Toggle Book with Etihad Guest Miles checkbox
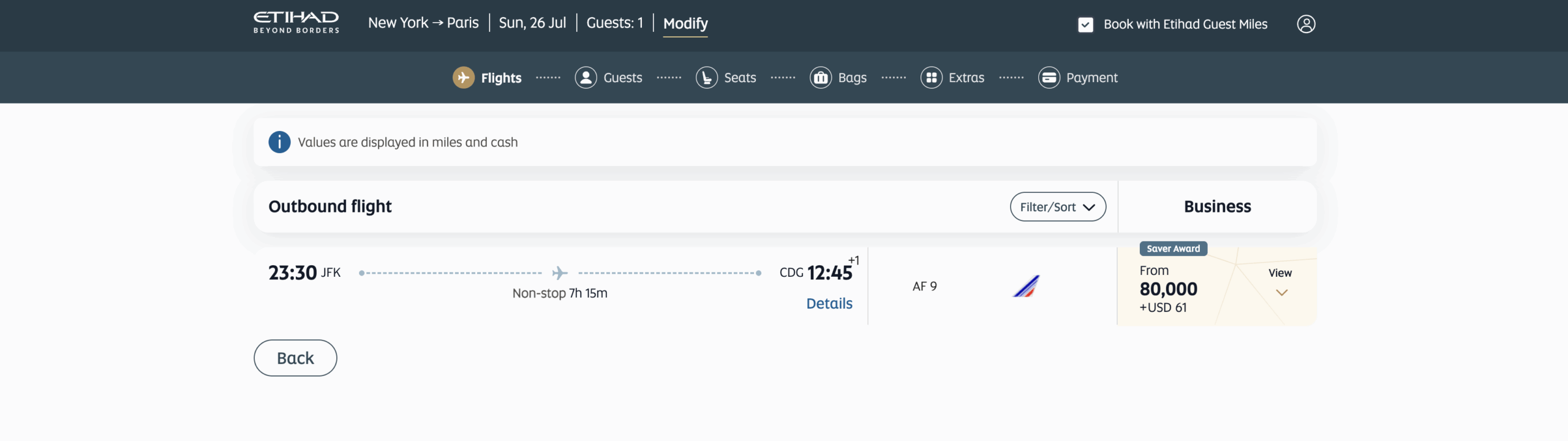This screenshot has width=1568, height=441. point(1085,24)
